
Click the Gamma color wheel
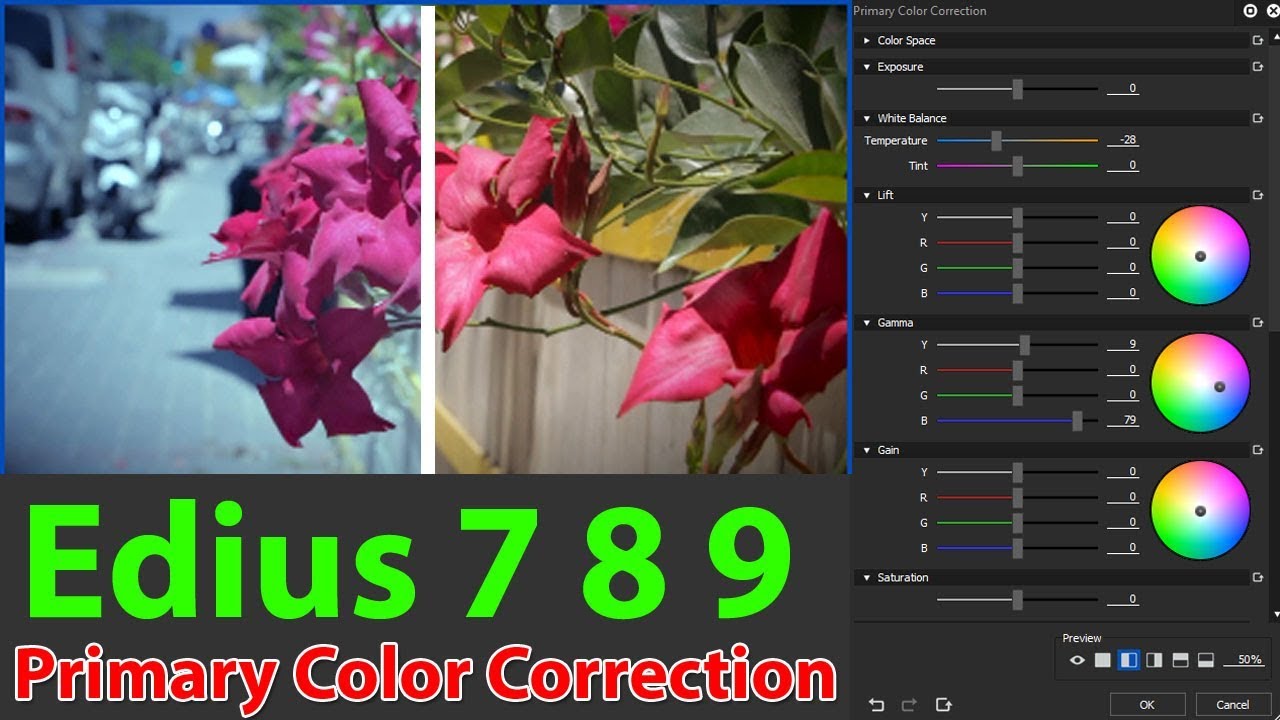pos(1200,383)
